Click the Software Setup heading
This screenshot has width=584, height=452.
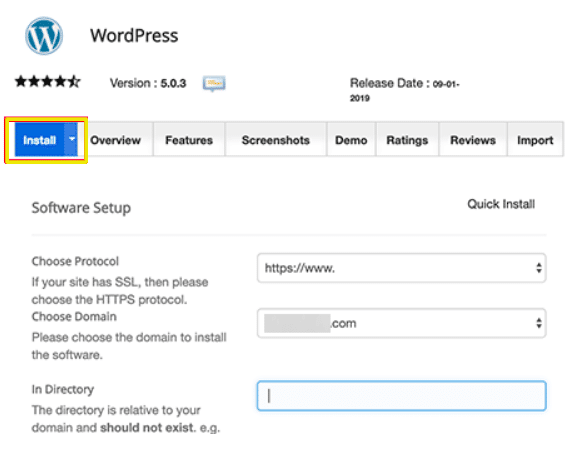tap(81, 208)
